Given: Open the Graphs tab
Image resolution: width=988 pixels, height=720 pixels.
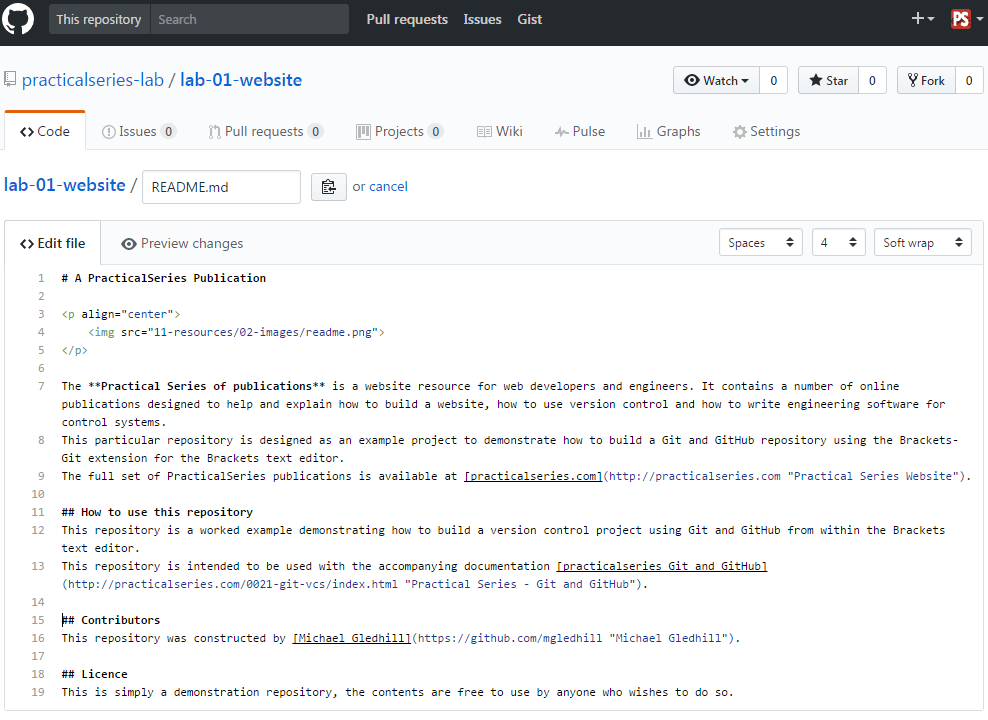Looking at the screenshot, I should point(669,131).
